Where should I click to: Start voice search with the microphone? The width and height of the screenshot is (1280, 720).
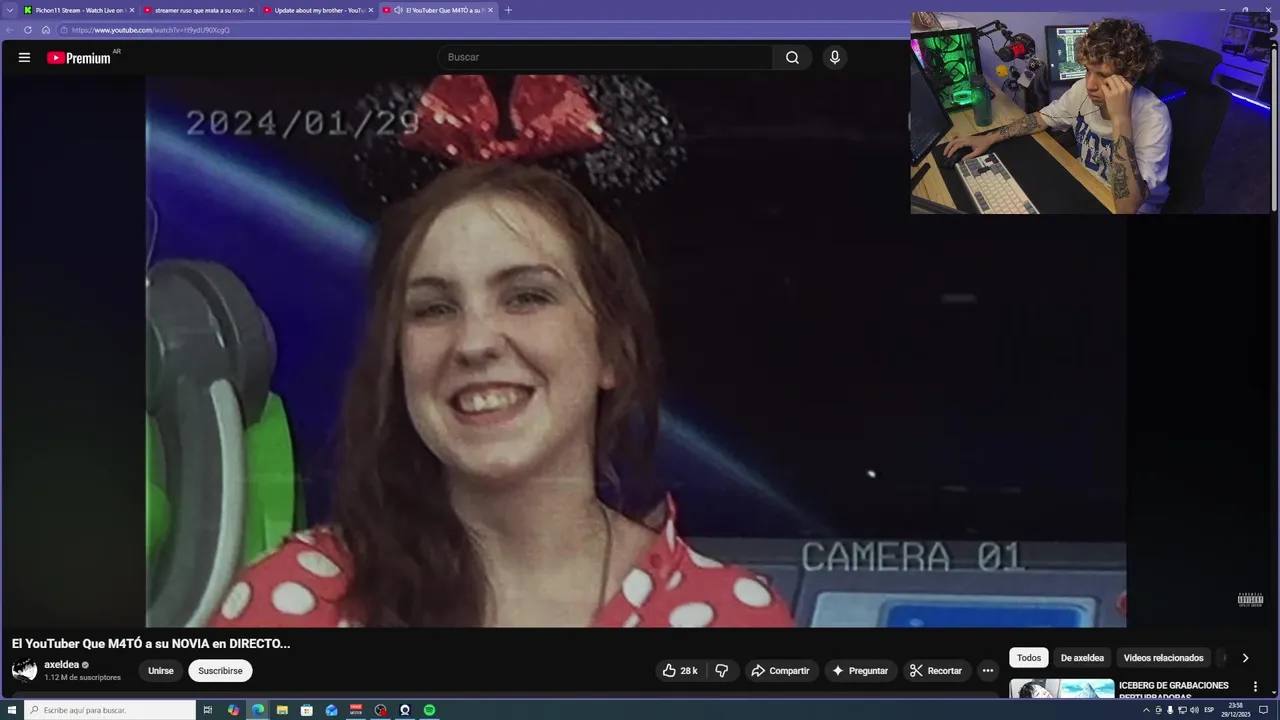coord(835,57)
